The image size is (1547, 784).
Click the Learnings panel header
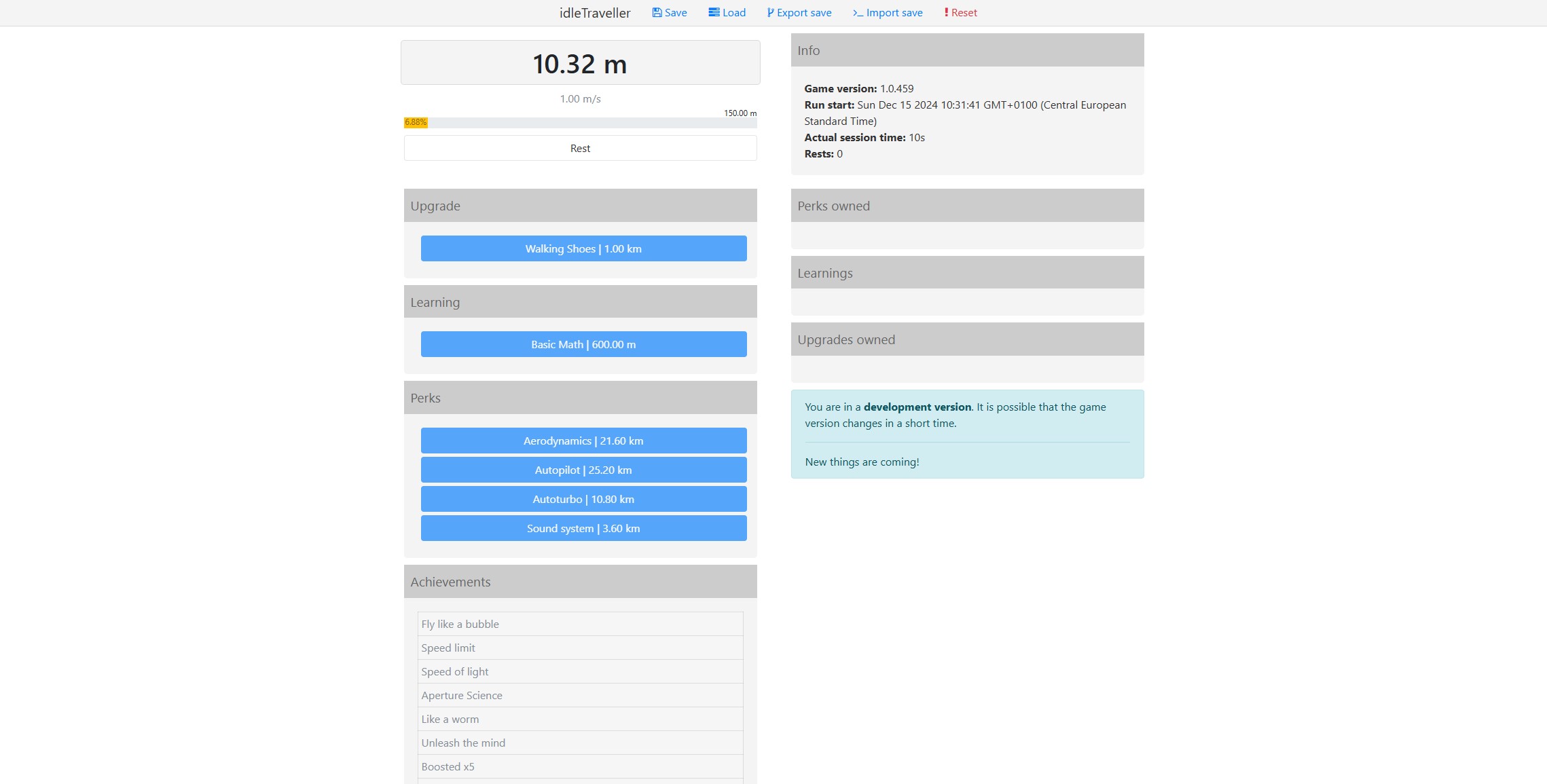tap(968, 272)
